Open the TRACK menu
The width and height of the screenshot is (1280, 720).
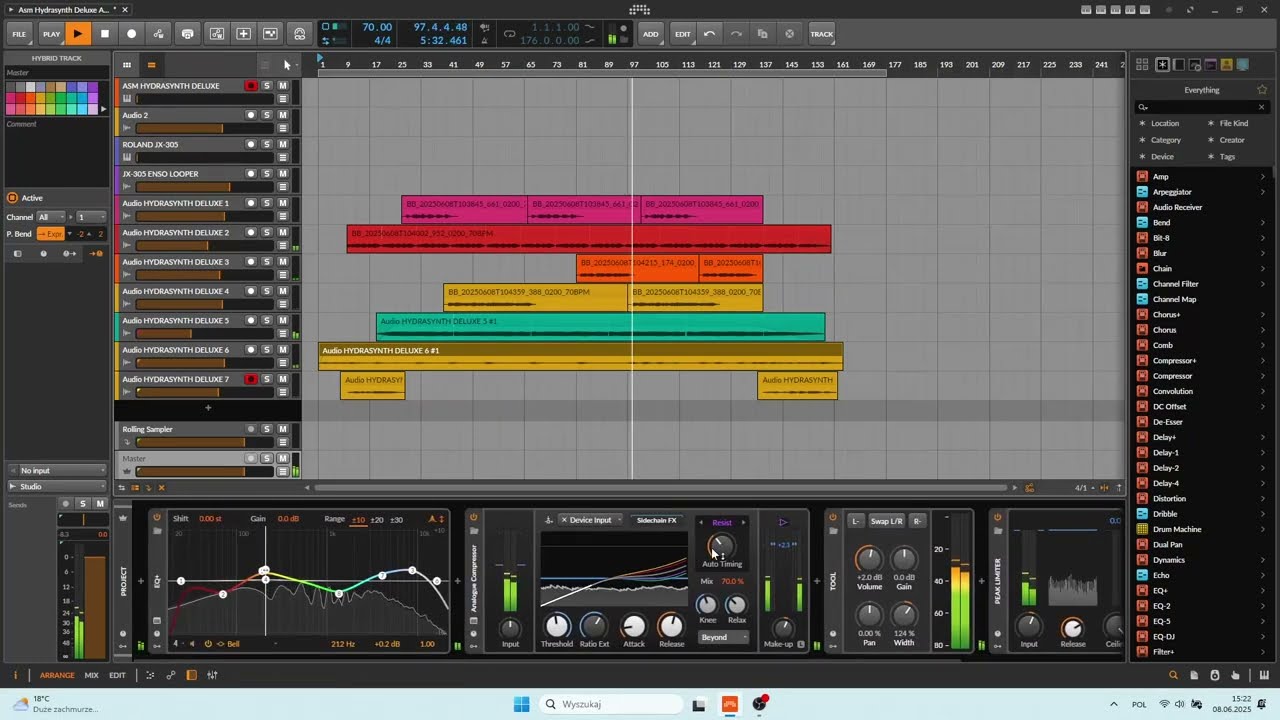point(822,34)
